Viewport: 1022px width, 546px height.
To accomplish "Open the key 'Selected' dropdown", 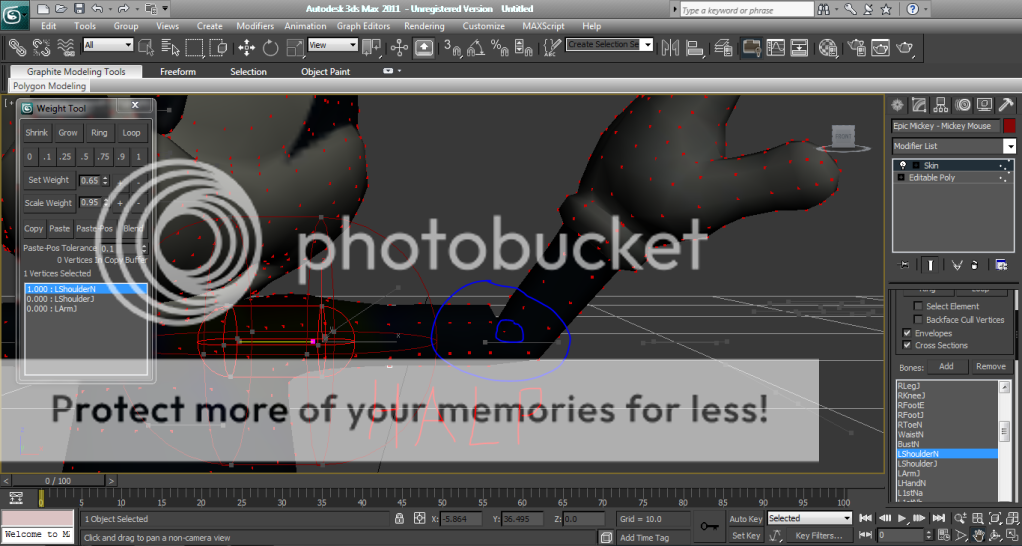I will (x=810, y=519).
